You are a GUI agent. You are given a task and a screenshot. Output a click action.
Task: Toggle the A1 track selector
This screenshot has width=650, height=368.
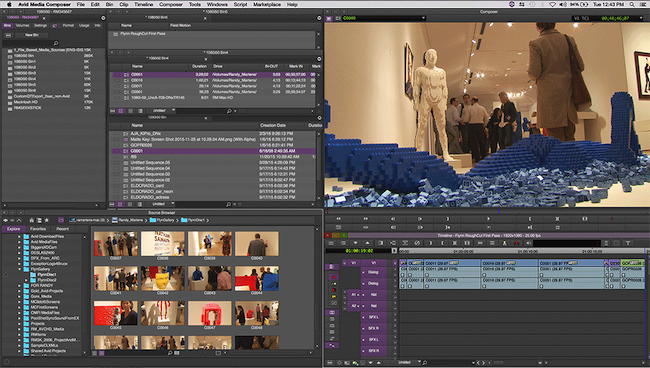click(x=354, y=294)
